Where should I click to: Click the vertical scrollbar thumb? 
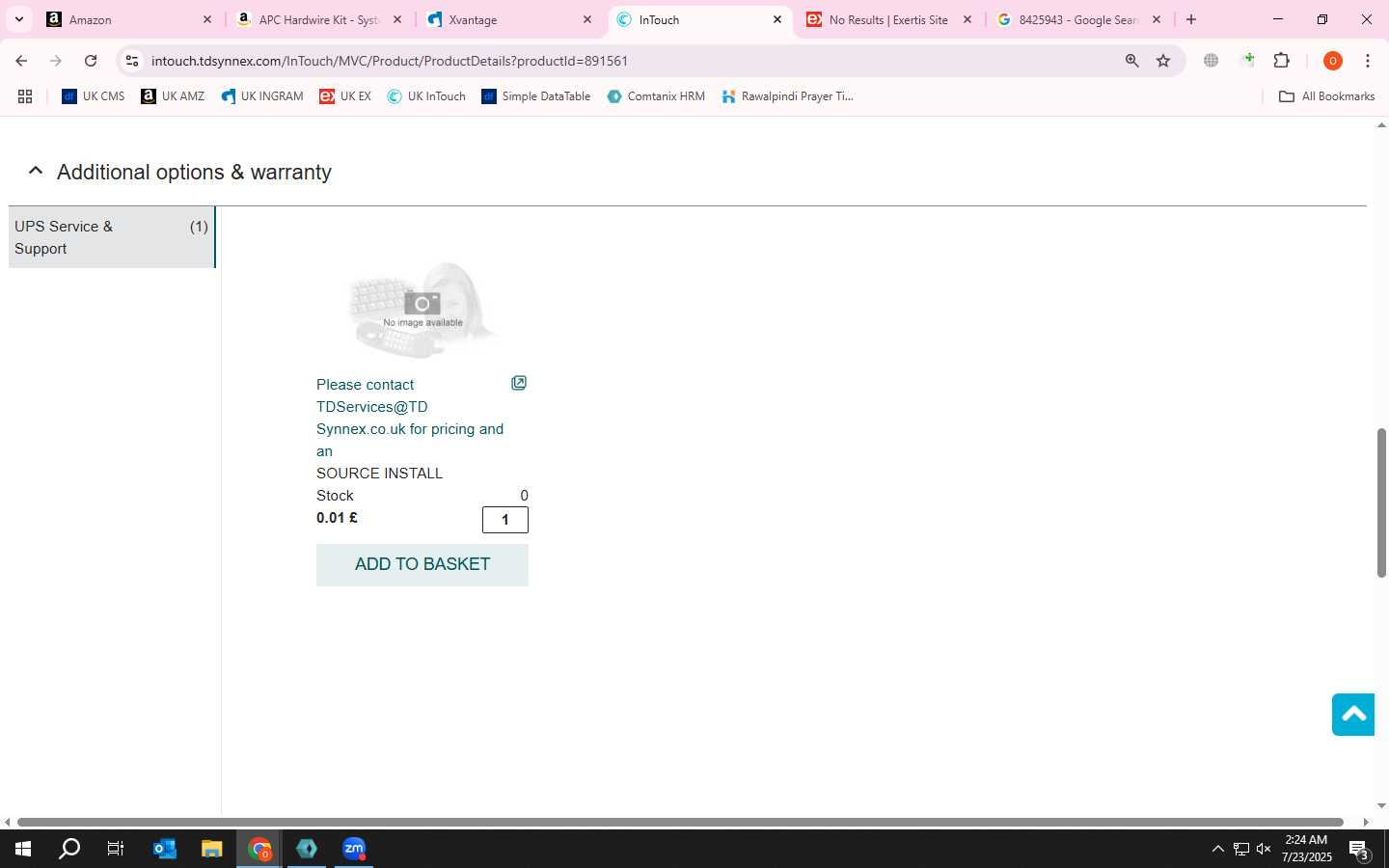tap(1381, 502)
